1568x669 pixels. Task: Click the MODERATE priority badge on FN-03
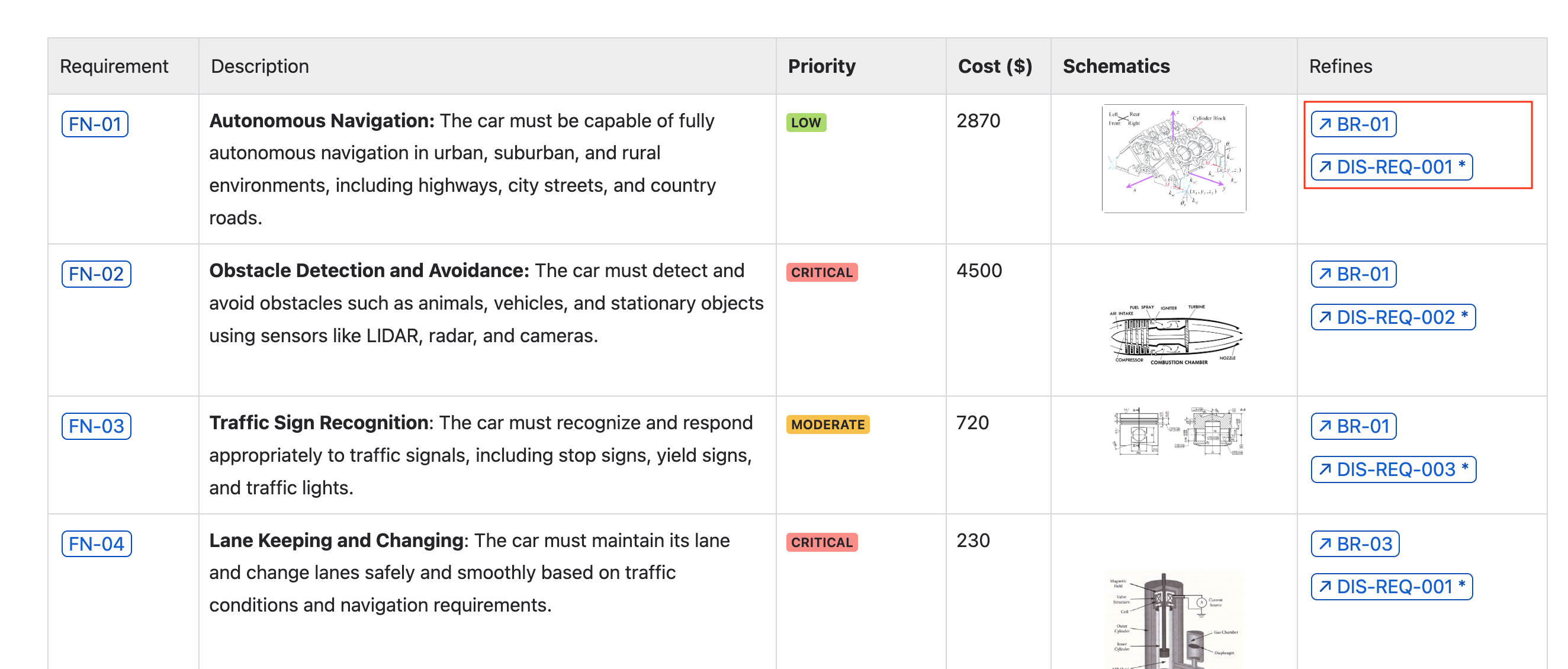pos(828,424)
